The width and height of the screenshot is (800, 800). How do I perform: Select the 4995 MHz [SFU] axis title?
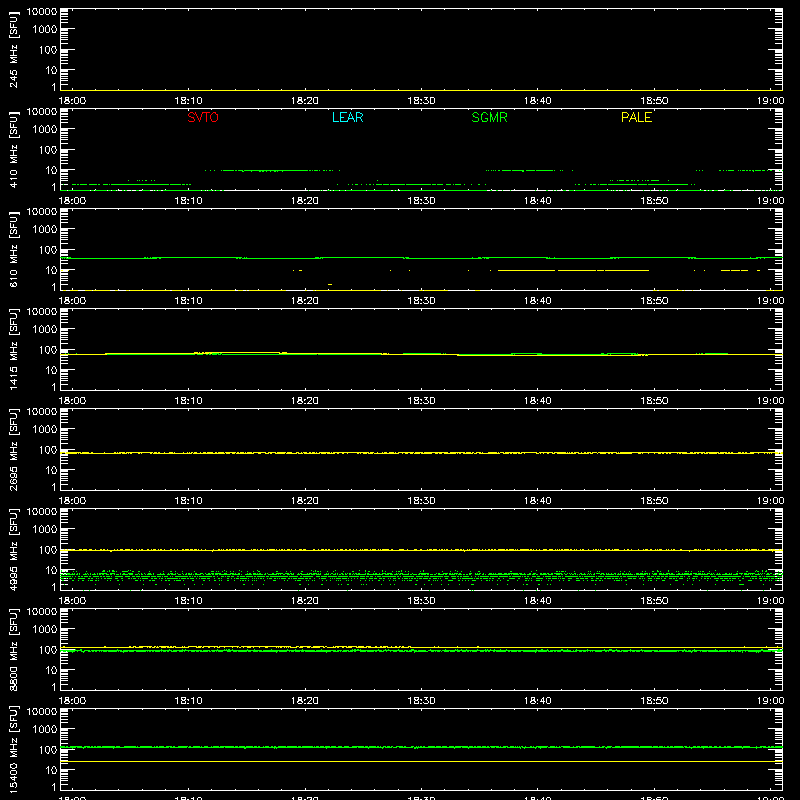click(13, 550)
